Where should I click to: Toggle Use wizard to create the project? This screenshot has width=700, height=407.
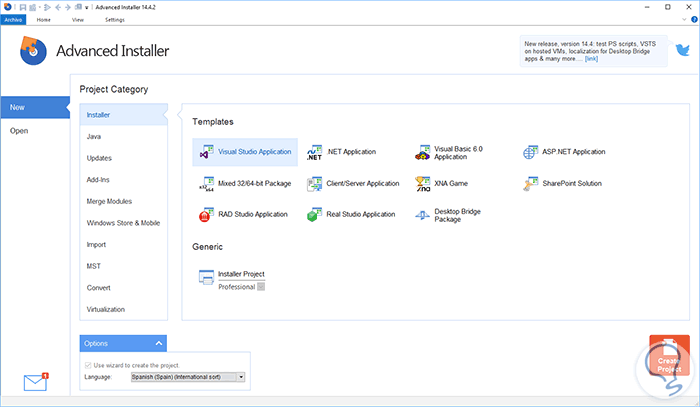[88, 365]
